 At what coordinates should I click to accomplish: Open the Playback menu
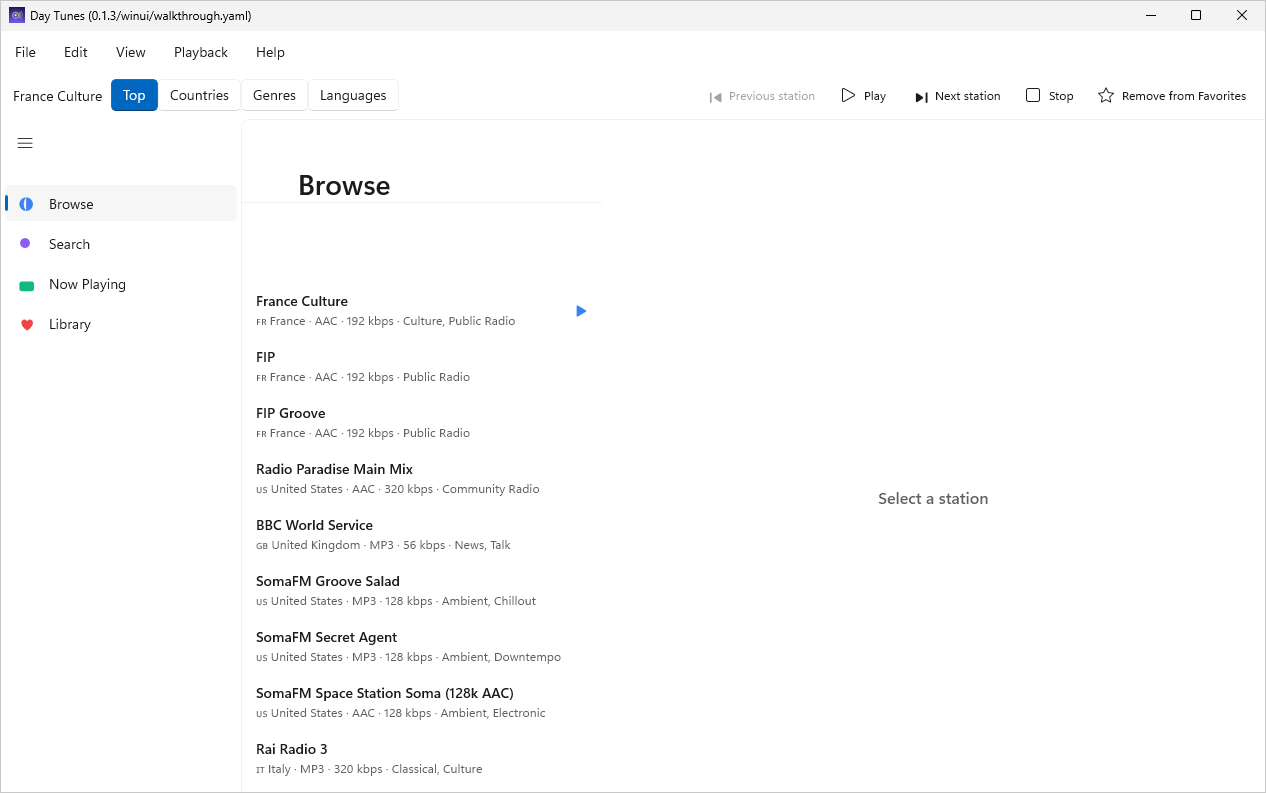(x=201, y=52)
